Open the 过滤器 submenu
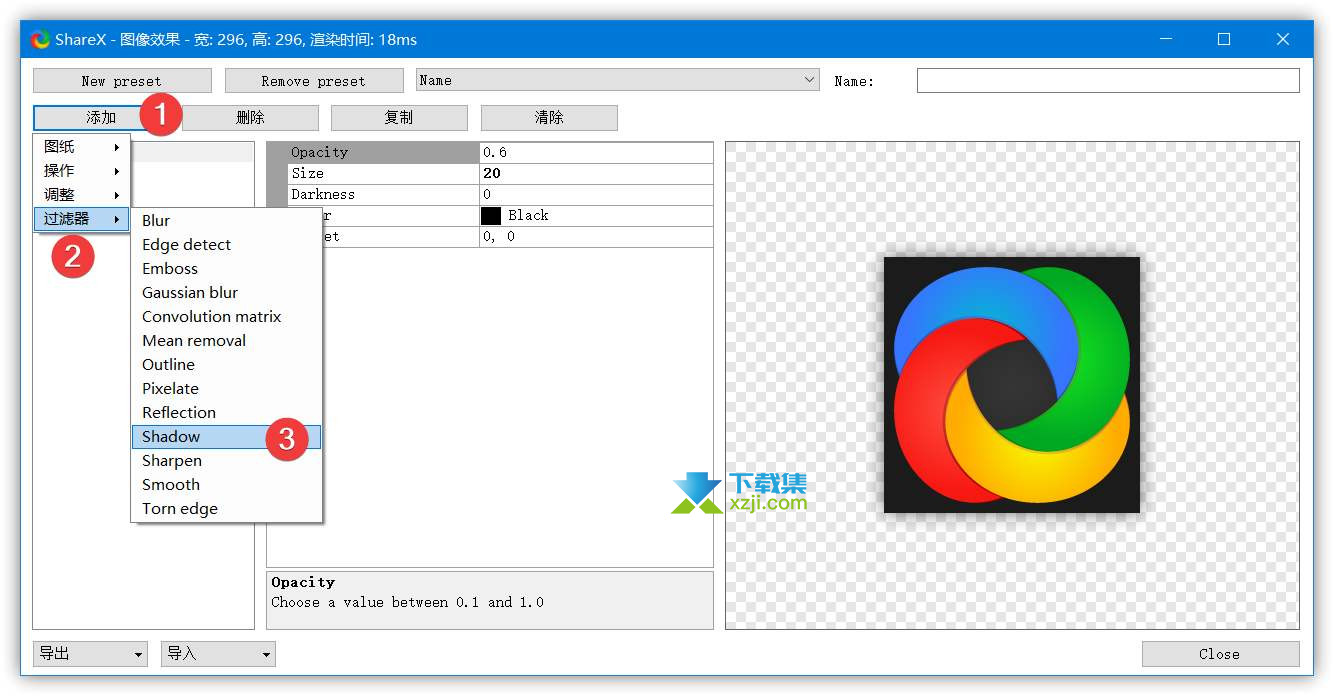 82,219
